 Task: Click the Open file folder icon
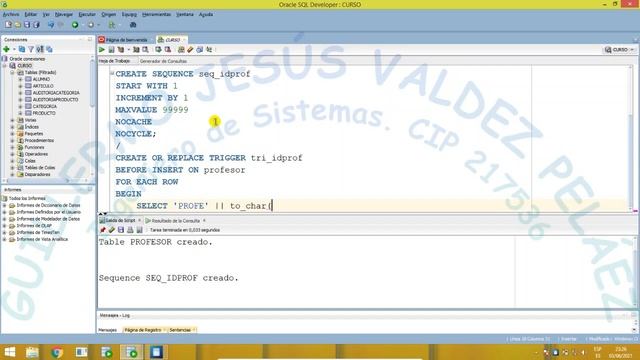[18, 25]
